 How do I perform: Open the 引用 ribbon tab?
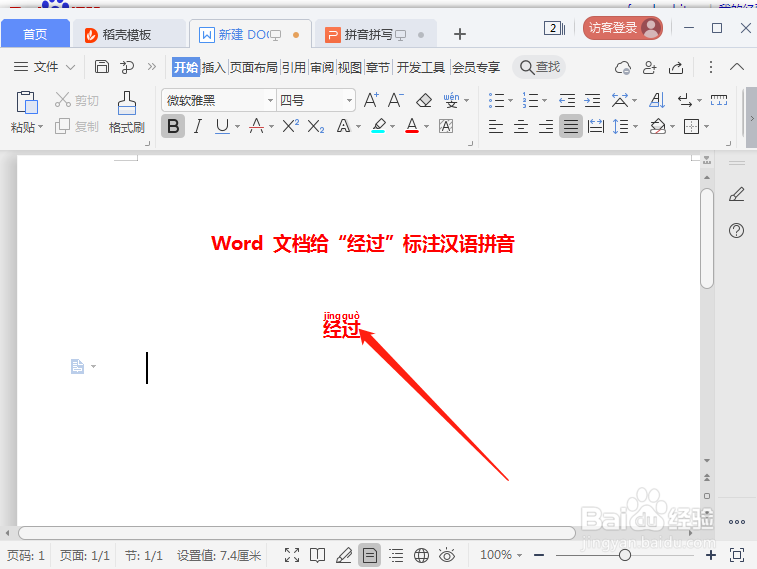pos(294,67)
